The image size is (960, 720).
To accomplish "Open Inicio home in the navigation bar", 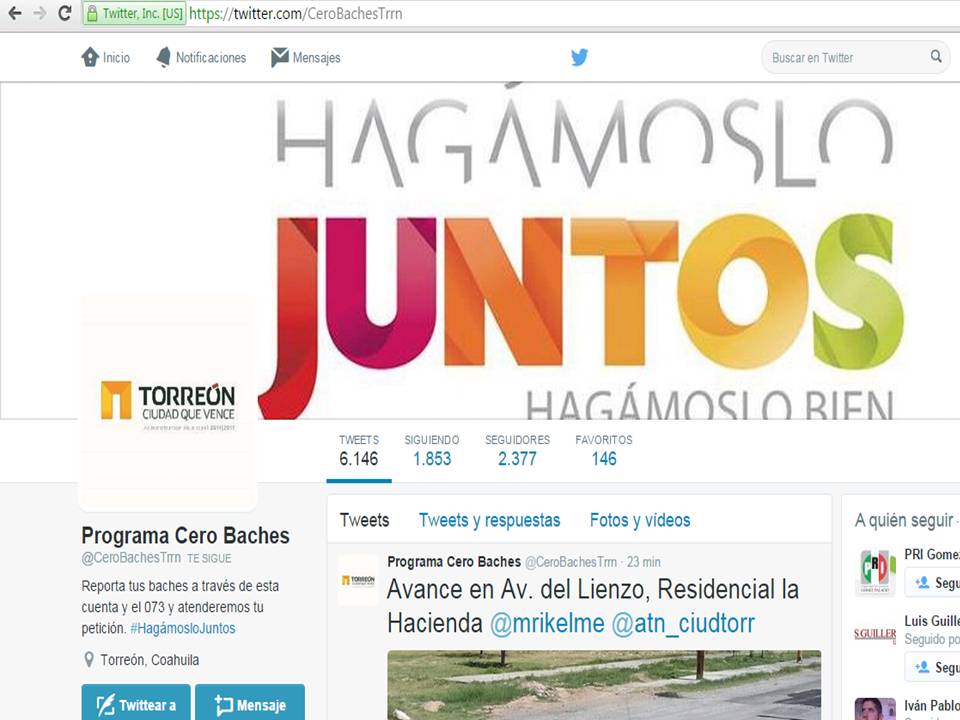I will coord(106,58).
